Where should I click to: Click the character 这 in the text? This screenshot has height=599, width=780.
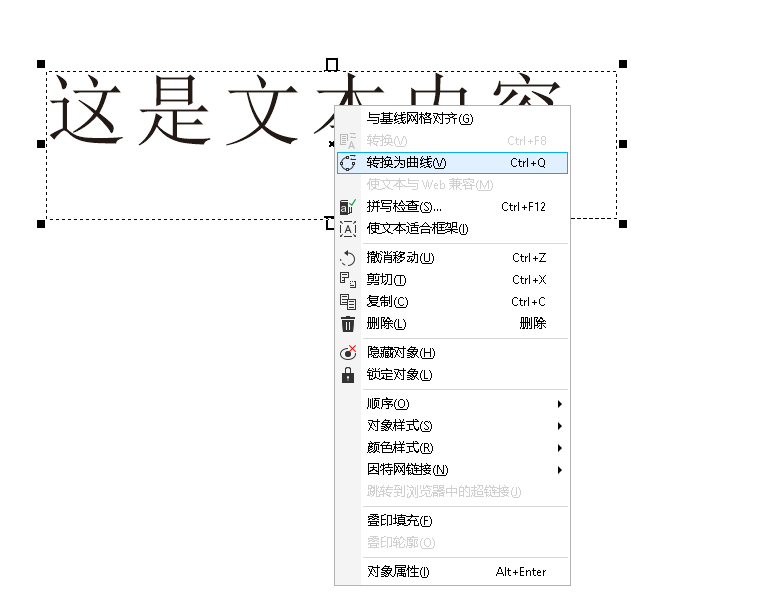[86, 108]
